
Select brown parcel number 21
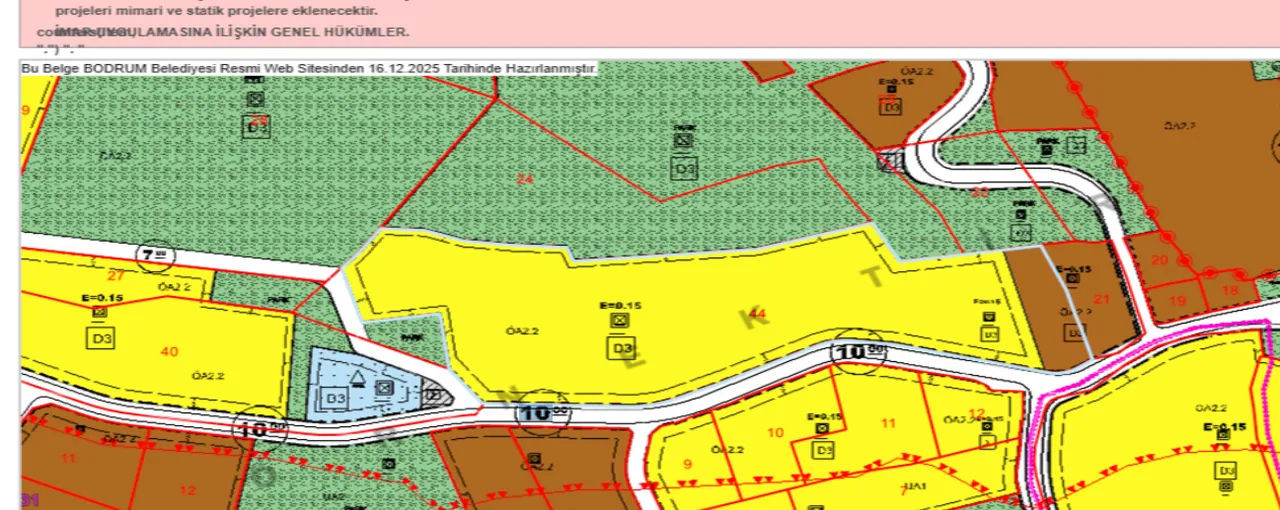[1102, 298]
